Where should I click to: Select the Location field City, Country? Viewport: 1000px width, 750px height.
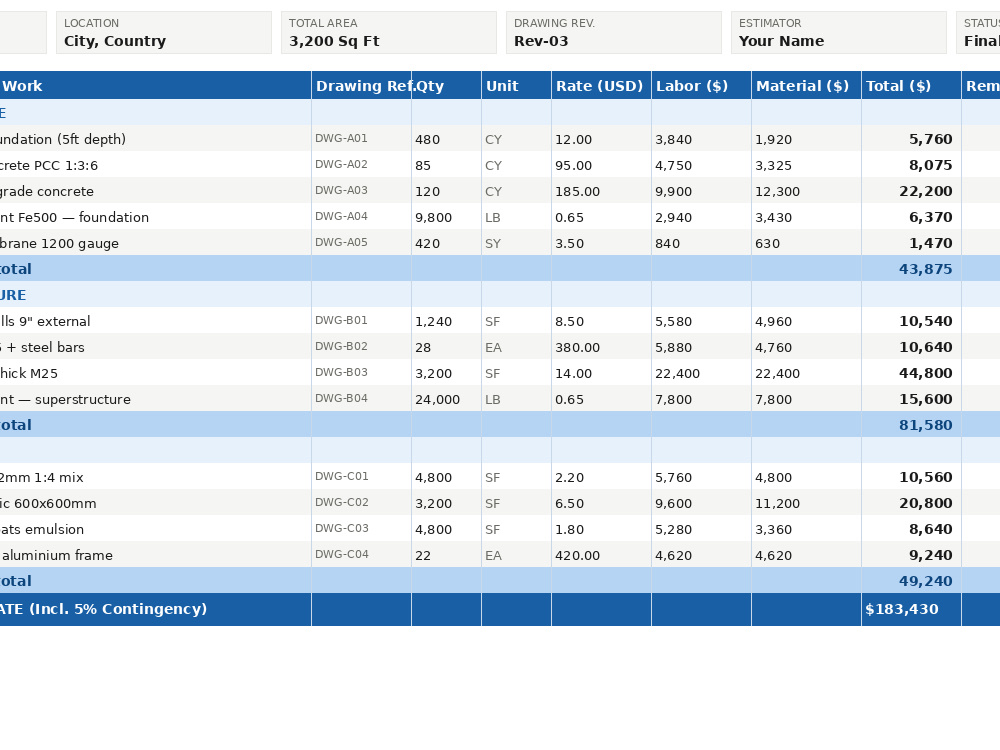pos(164,33)
